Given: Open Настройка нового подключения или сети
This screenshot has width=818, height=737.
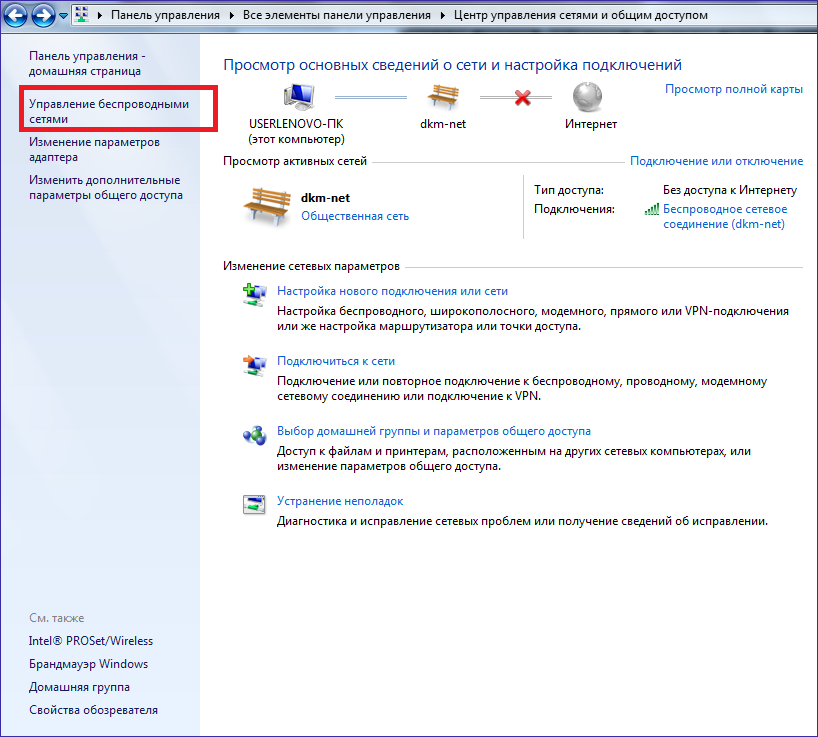Looking at the screenshot, I should (392, 291).
